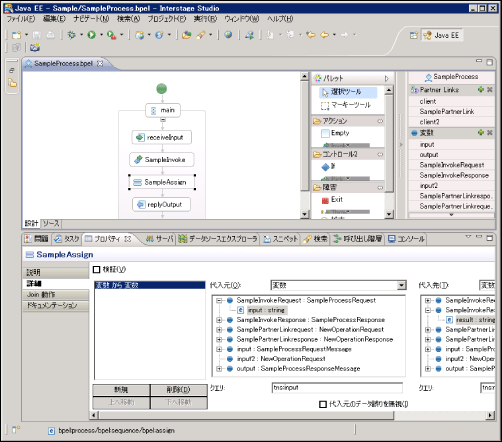
Task: Click the properties horizontal scrollbar
Action: (246, 415)
